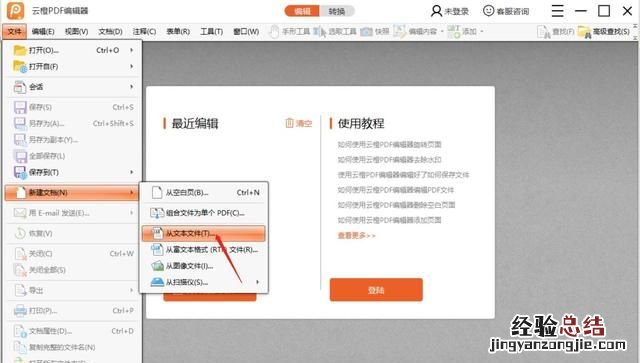This screenshot has height=363, width=640.
Task: Click 复制完整的文件名(N) copy filename icon
Action: click(x=20, y=347)
